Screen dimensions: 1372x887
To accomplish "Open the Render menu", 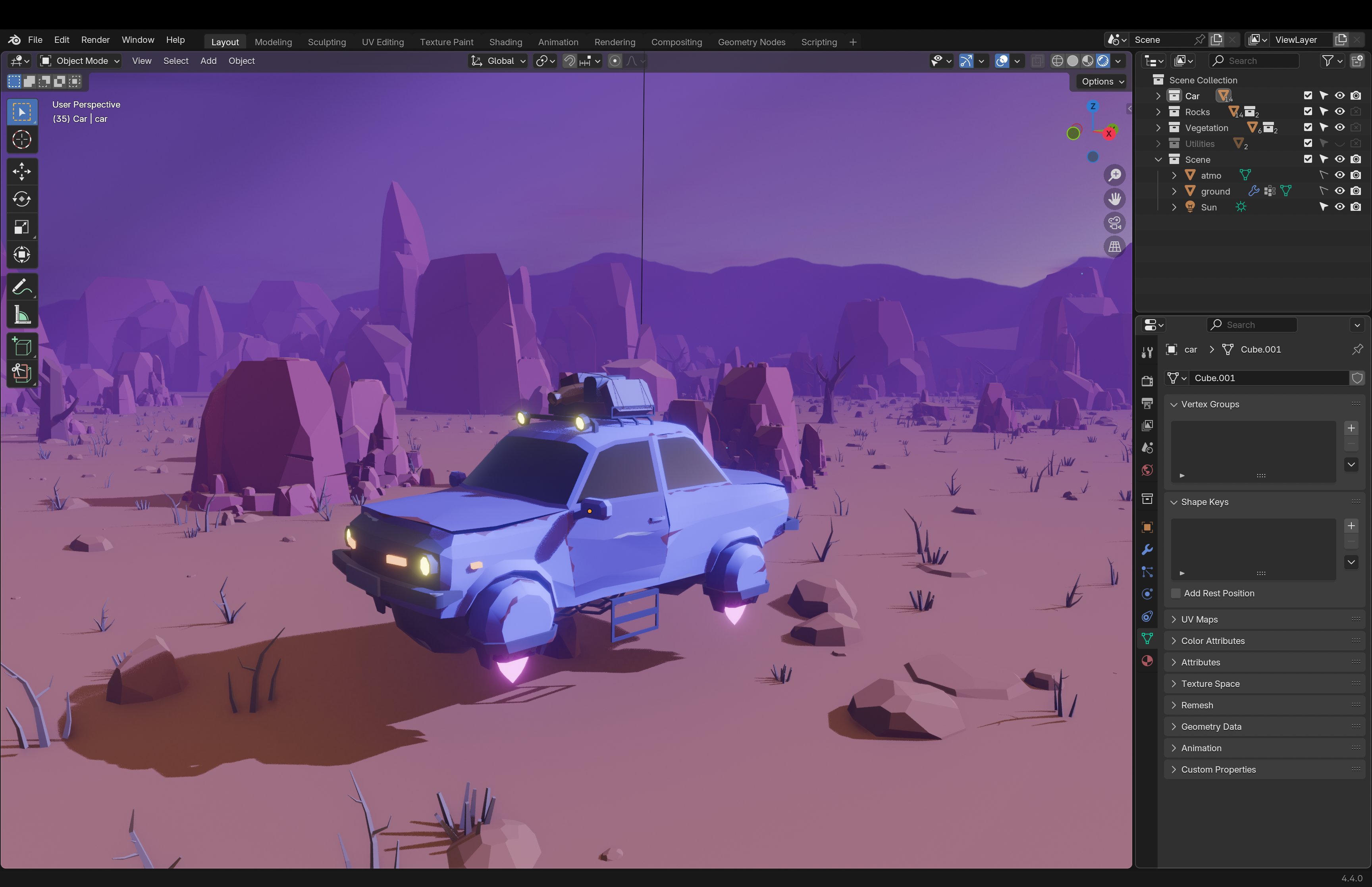I will 95,40.
